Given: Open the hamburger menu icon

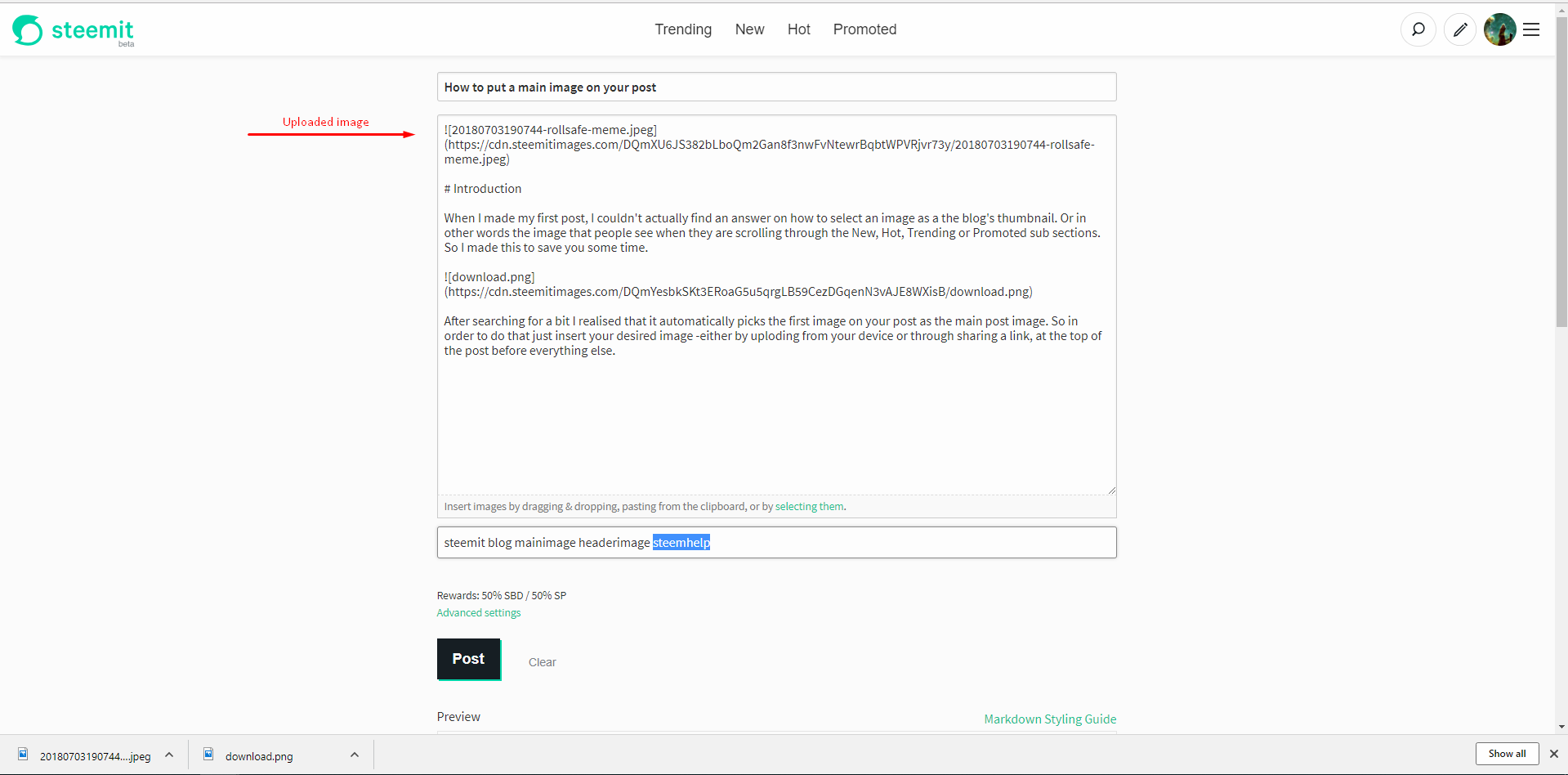Looking at the screenshot, I should pos(1532,29).
